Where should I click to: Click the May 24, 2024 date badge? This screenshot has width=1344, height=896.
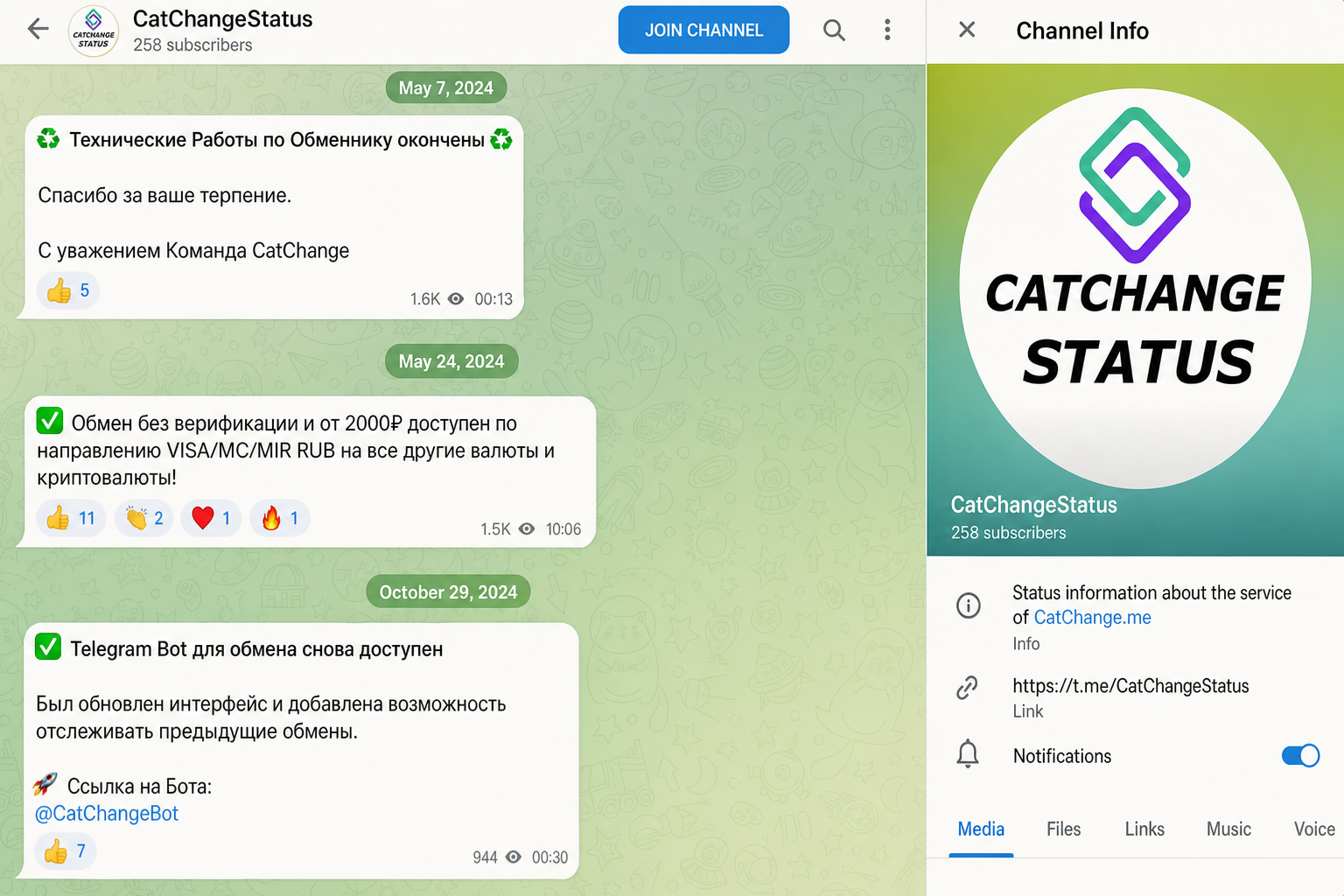[x=451, y=361]
